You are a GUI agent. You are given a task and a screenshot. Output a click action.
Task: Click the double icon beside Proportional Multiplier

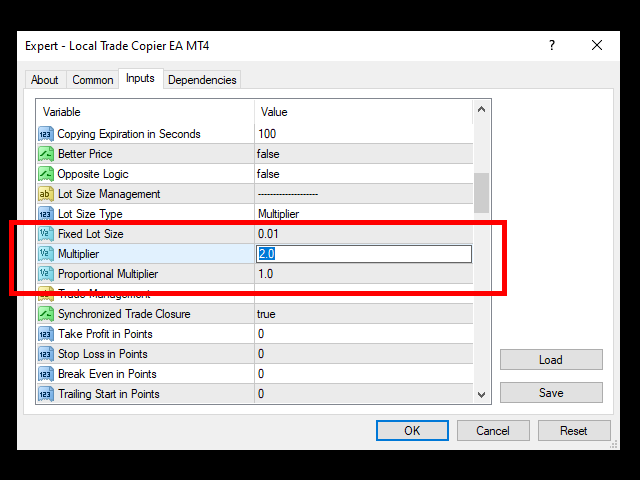tap(46, 274)
